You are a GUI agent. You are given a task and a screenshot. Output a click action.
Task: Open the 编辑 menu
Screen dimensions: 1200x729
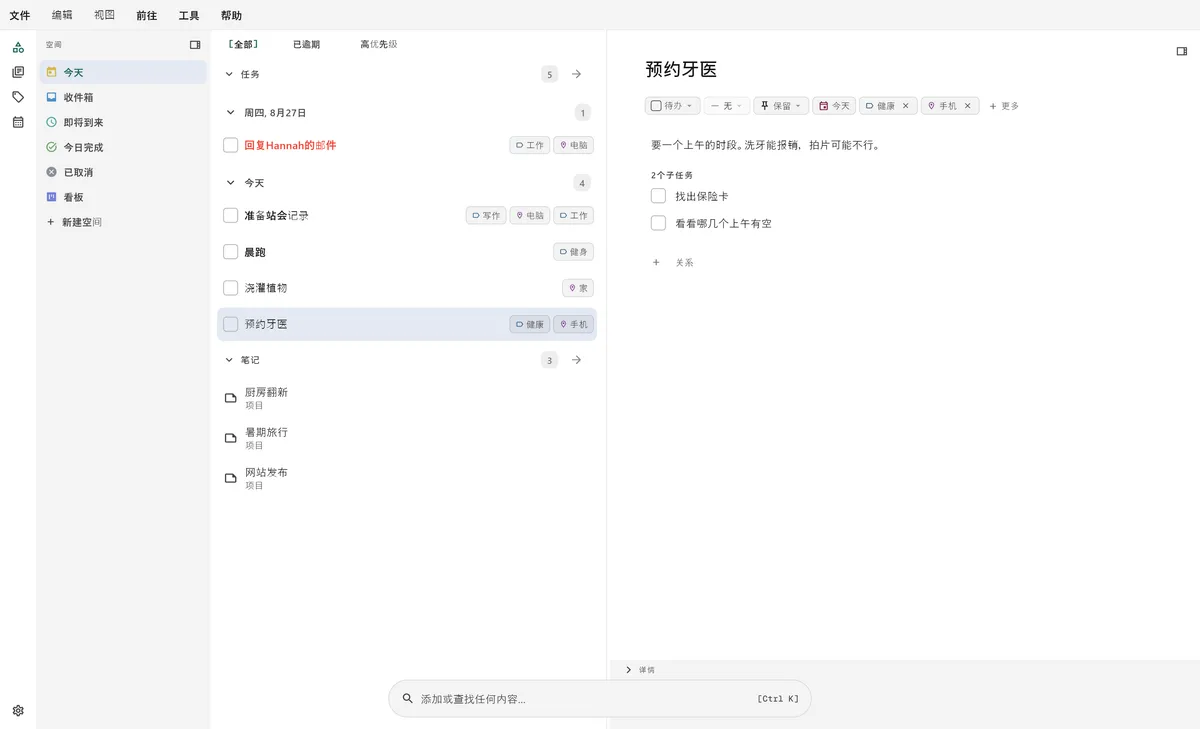click(62, 16)
